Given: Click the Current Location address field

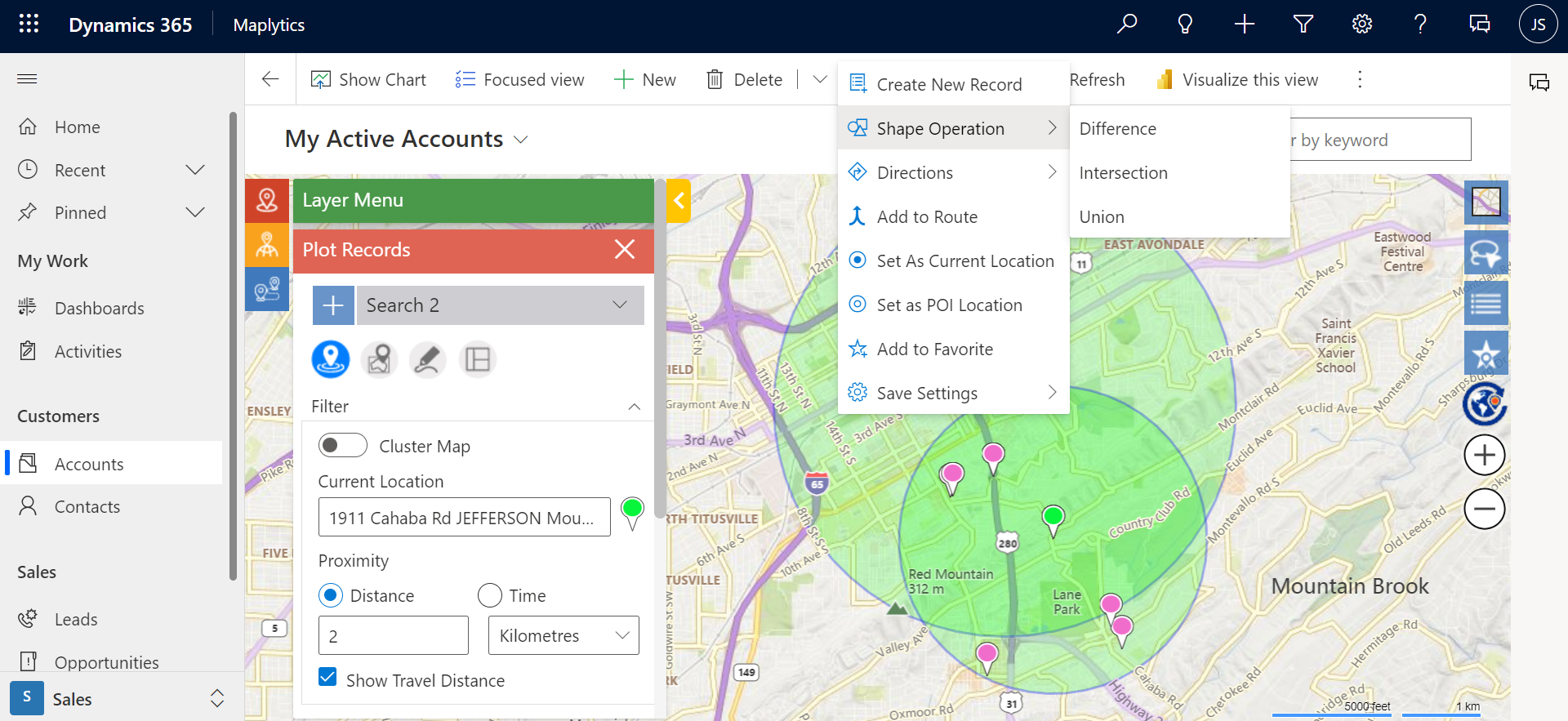Looking at the screenshot, I should (464, 518).
